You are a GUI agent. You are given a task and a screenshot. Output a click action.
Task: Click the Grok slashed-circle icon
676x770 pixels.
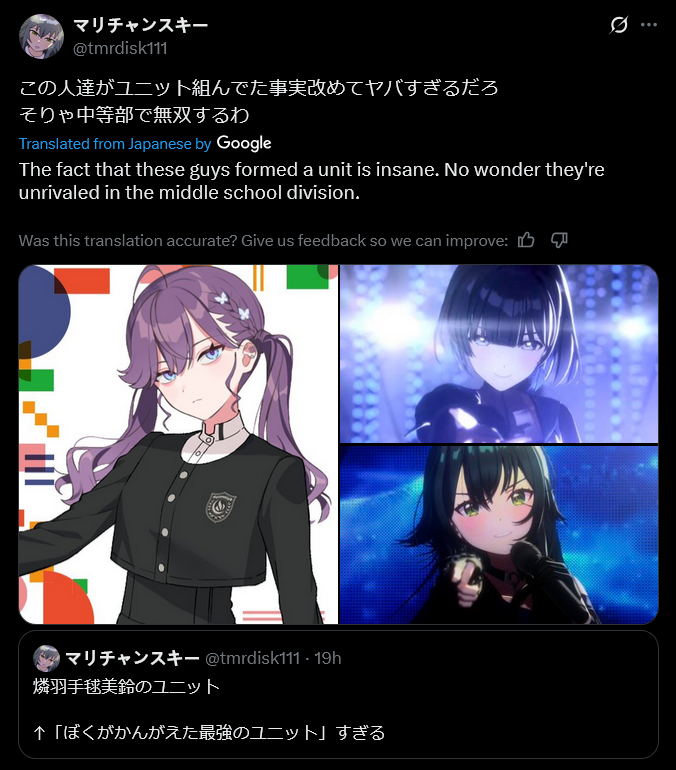pyautogui.click(x=619, y=25)
